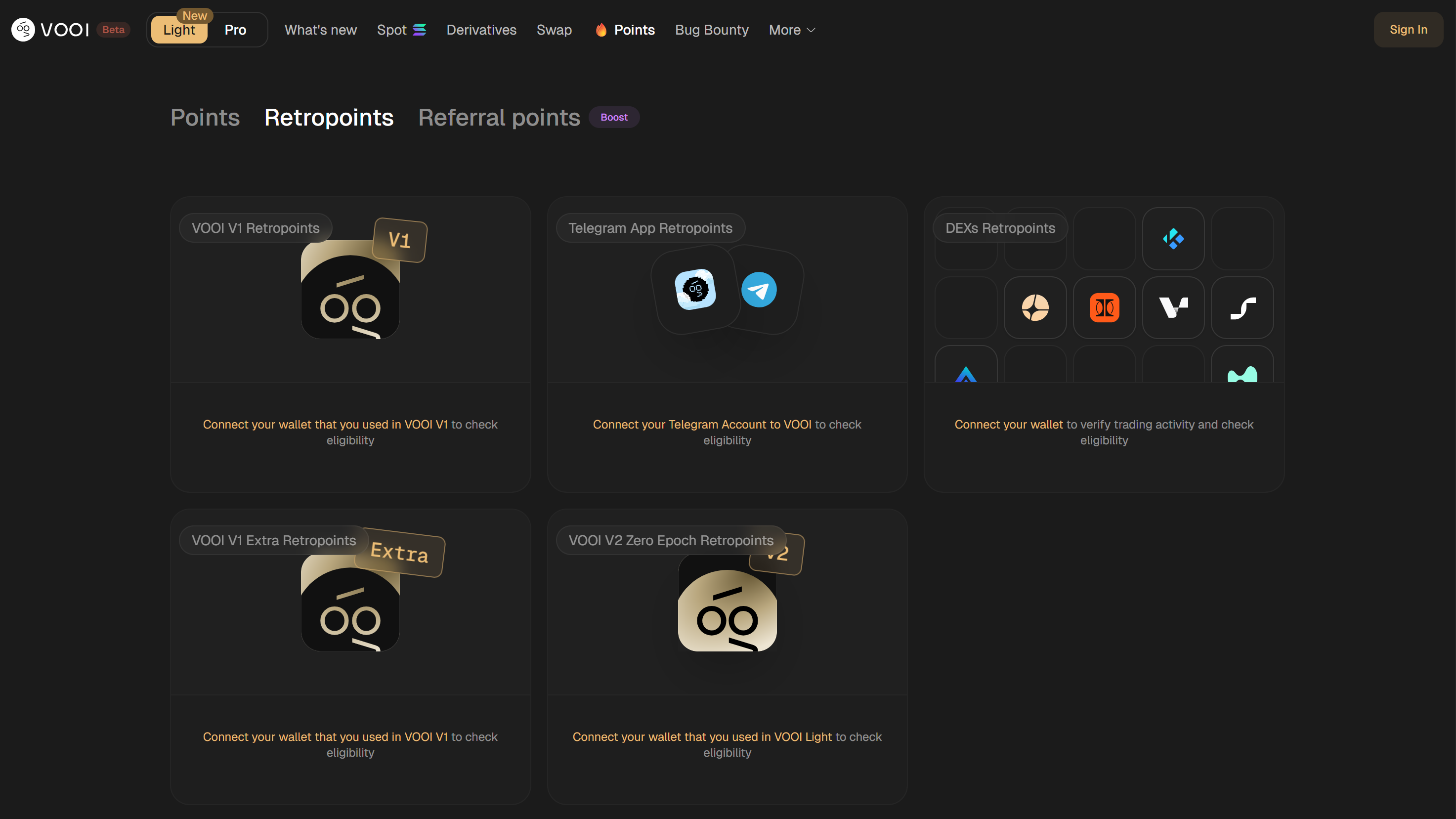Click the DEXs Retropoints label
The height and width of the screenshot is (819, 1456).
pos(1000,228)
